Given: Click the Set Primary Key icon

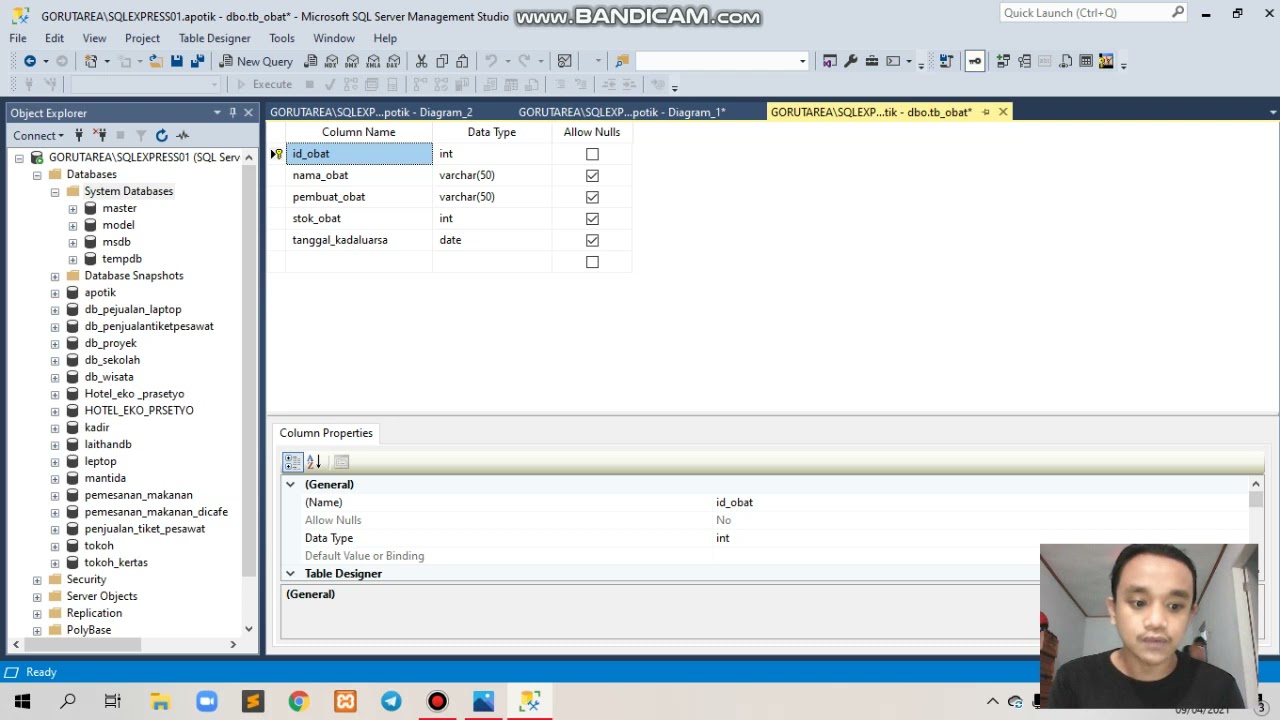Looking at the screenshot, I should click(975, 61).
